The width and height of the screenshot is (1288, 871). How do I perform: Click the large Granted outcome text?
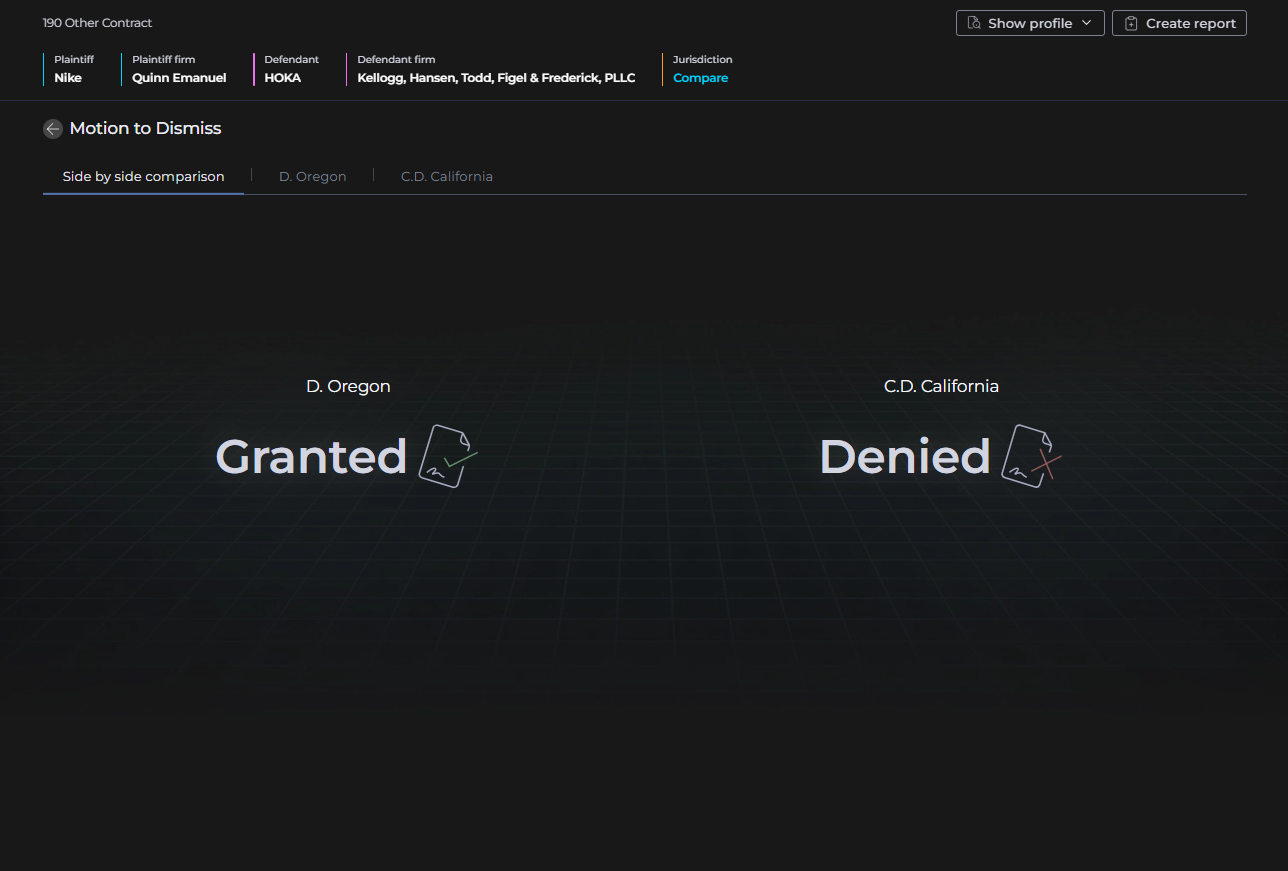[311, 457]
